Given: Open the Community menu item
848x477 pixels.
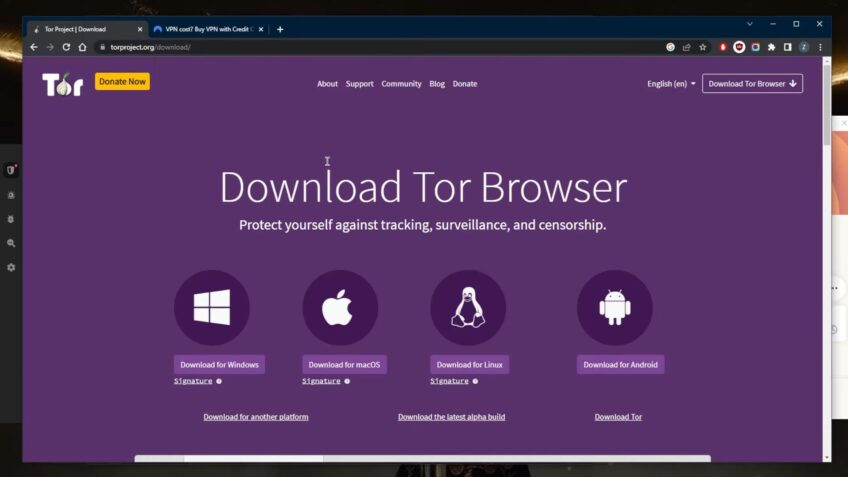Looking at the screenshot, I should (x=401, y=84).
